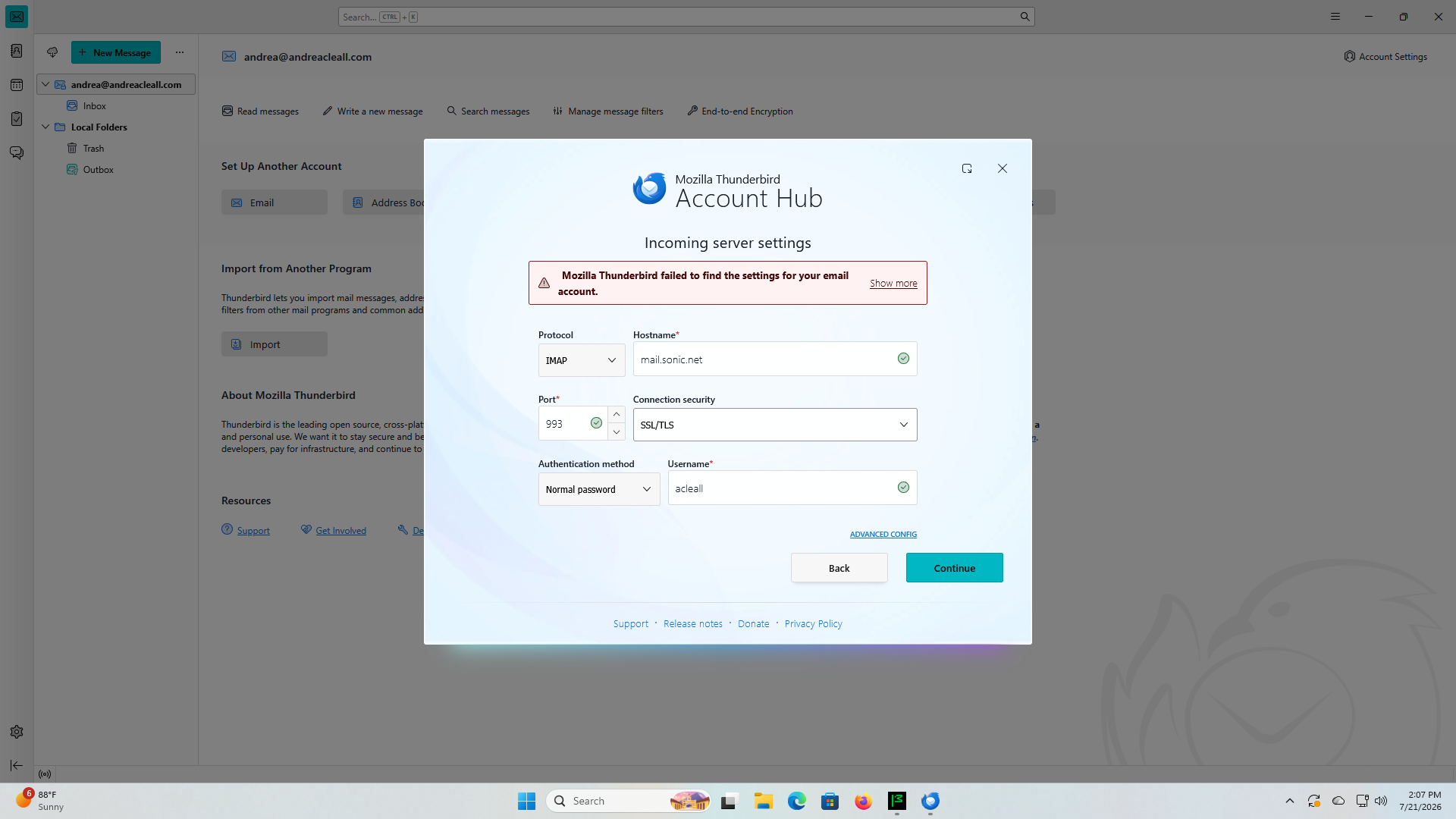This screenshot has height=819, width=1456.
Task: Click the Get Messages cloud icon
Action: click(52, 52)
